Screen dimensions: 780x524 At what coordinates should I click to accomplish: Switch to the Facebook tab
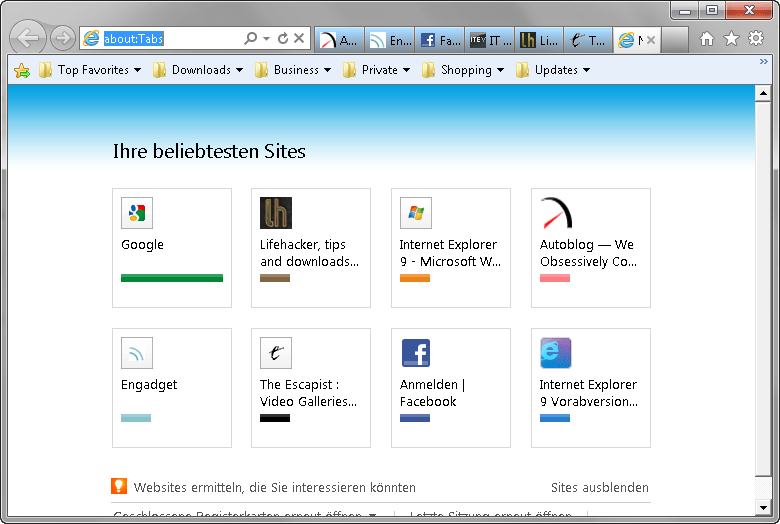[x=440, y=40]
